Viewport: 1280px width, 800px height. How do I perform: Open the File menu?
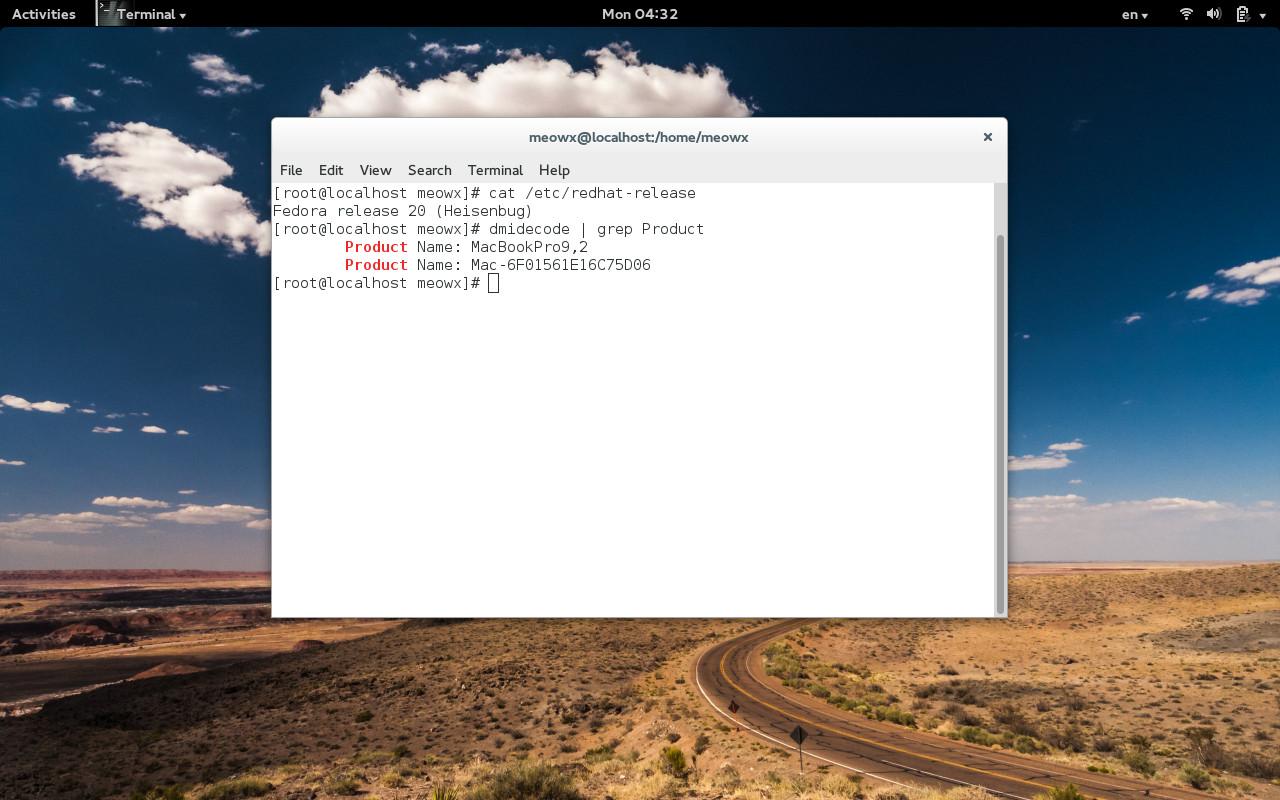291,170
